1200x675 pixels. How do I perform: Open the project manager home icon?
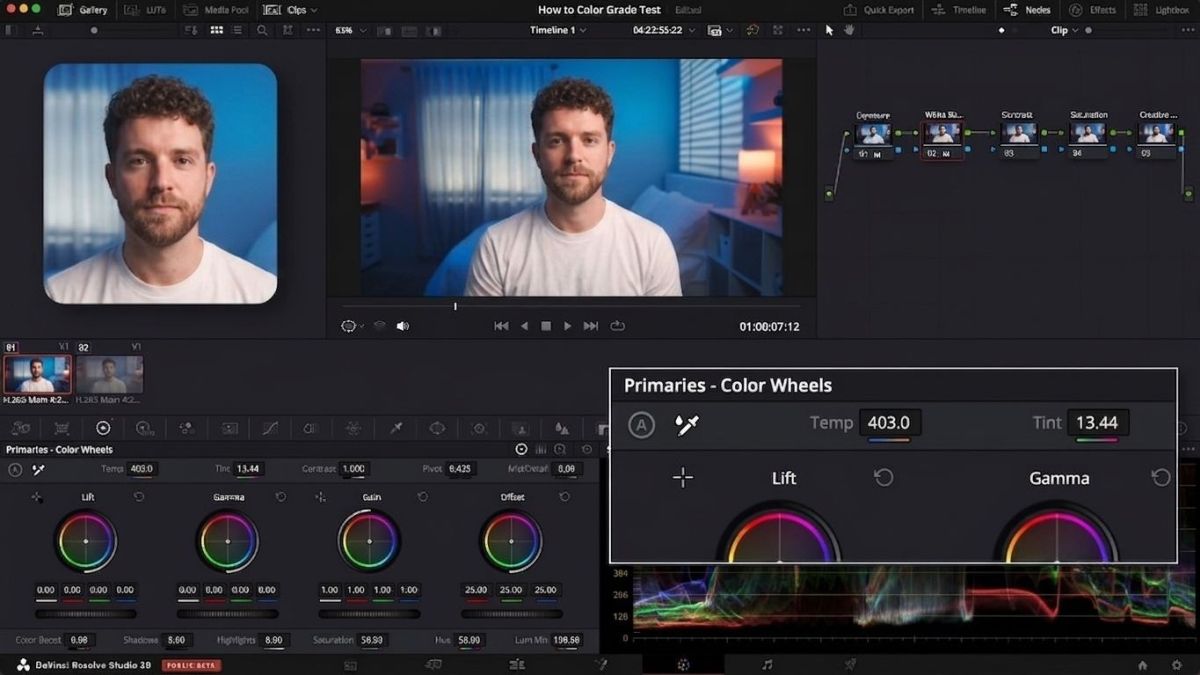tap(1142, 665)
